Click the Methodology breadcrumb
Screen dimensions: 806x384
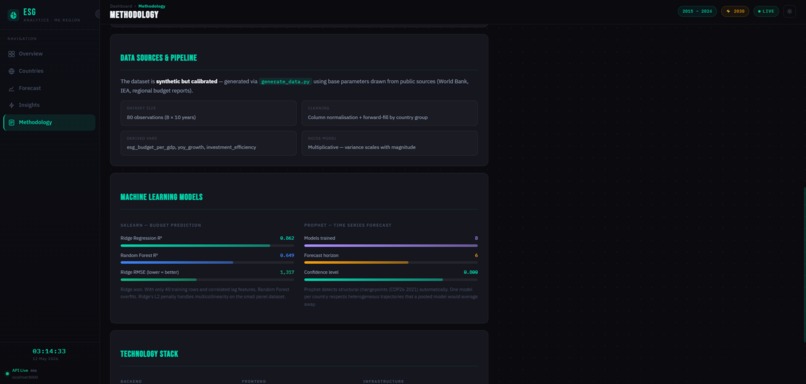coord(152,6)
